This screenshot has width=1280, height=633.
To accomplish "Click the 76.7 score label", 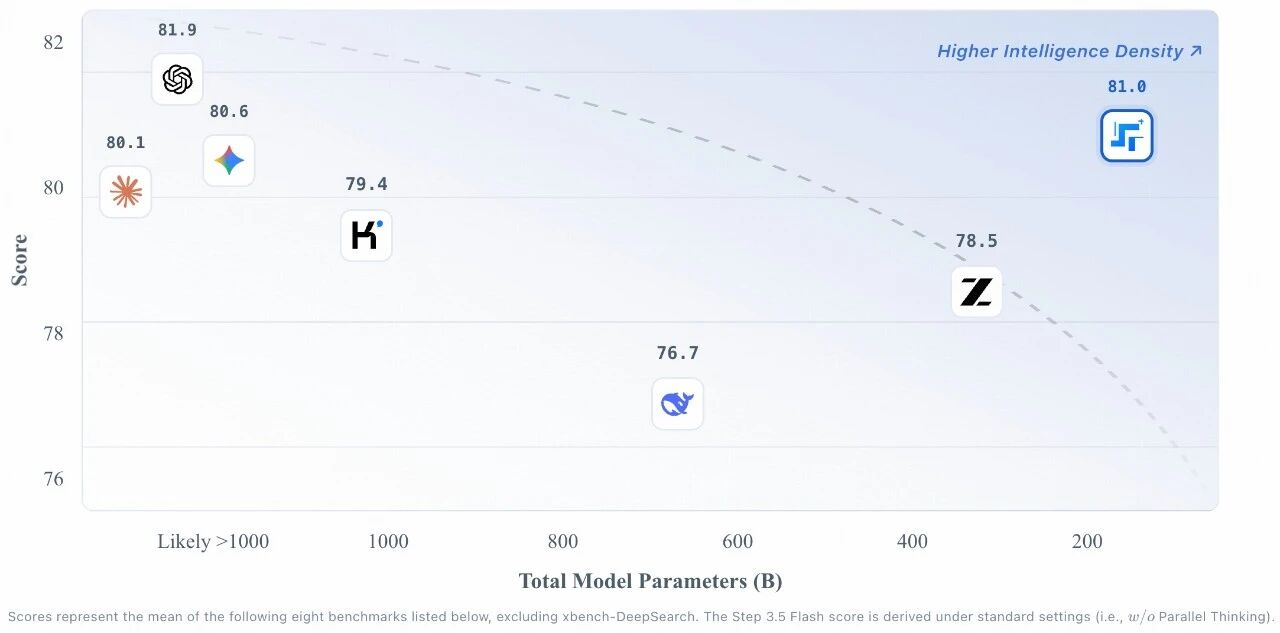I will [677, 353].
